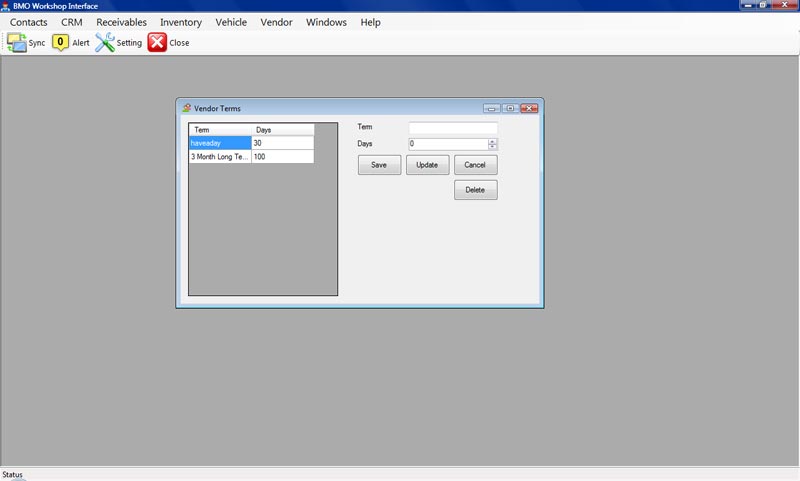Click the red Close toolbar icon
Screen dimensions: 800x481
tap(157, 43)
